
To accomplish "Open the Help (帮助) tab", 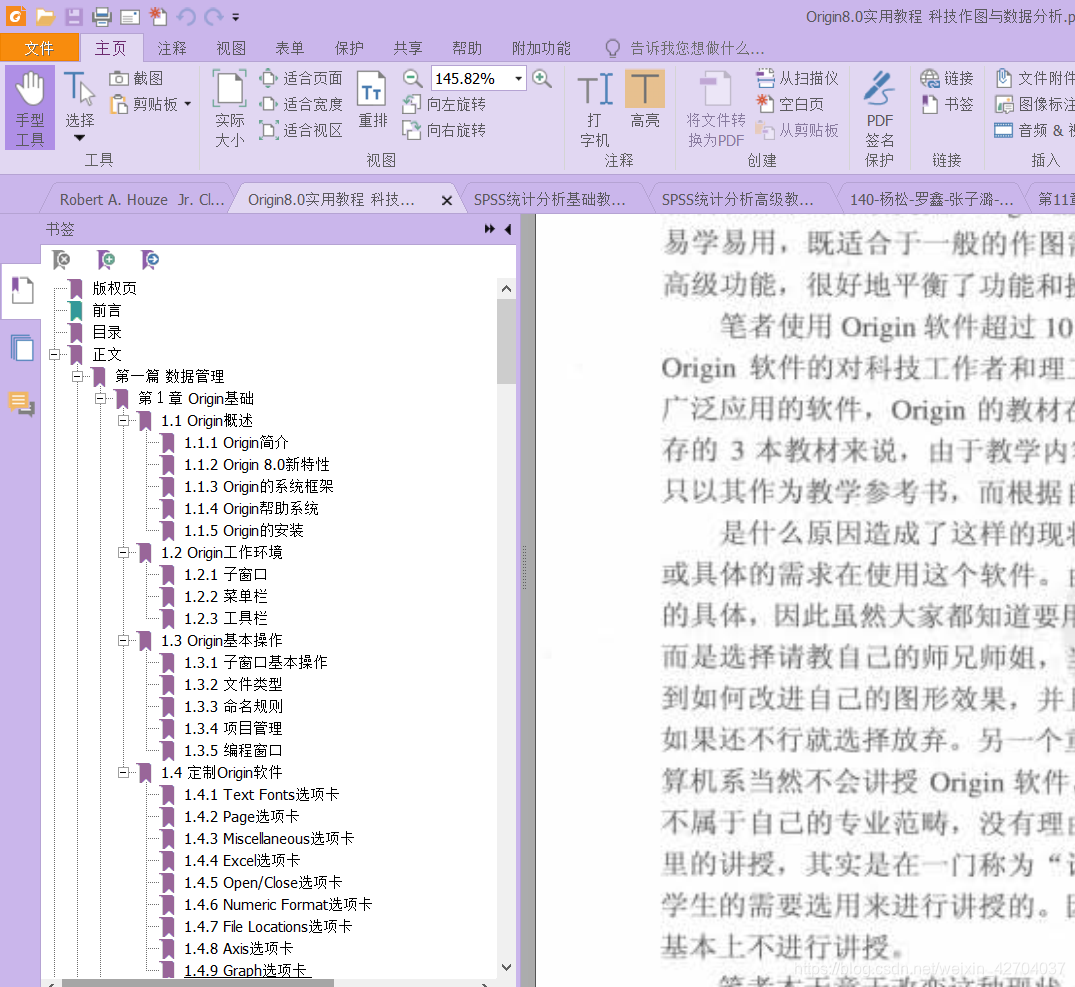I will pos(467,48).
